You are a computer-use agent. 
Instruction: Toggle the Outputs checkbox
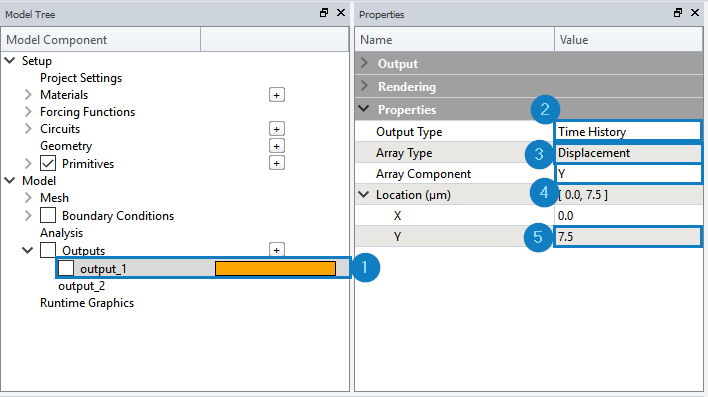pos(48,250)
